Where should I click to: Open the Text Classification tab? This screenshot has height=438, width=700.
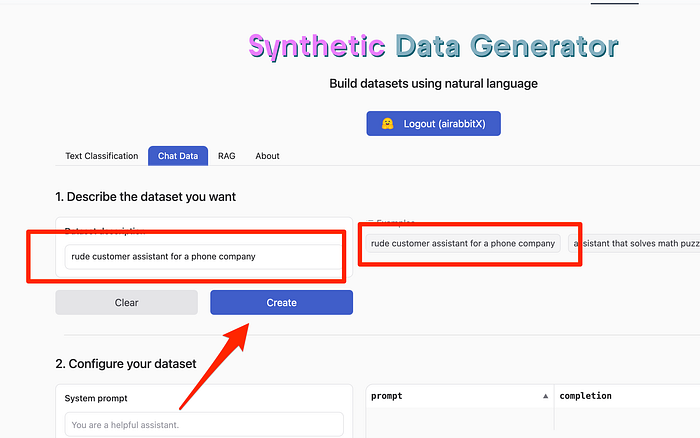pyautogui.click(x=101, y=156)
